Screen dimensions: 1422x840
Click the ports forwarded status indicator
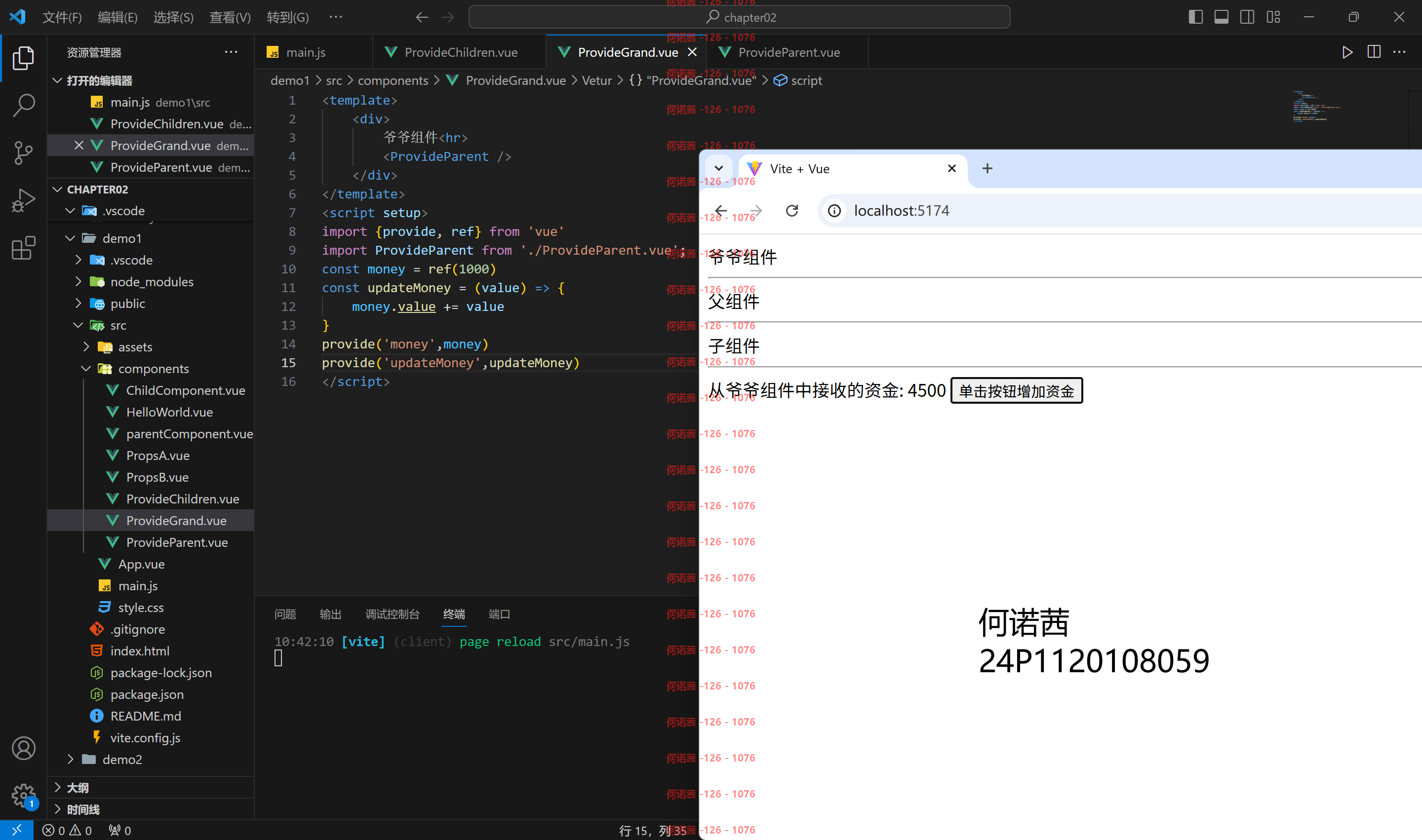[x=120, y=831]
